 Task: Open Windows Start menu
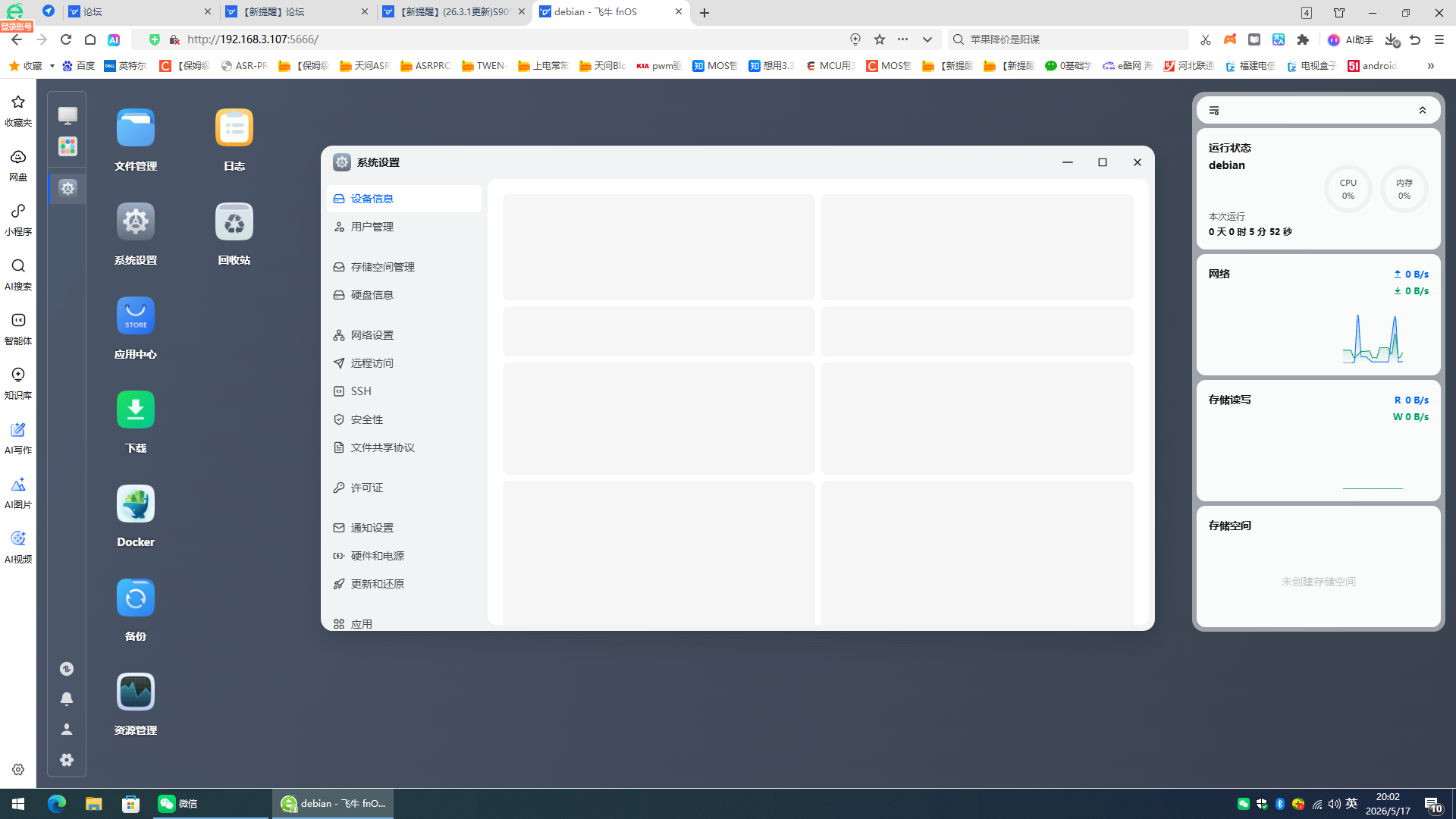coord(18,804)
